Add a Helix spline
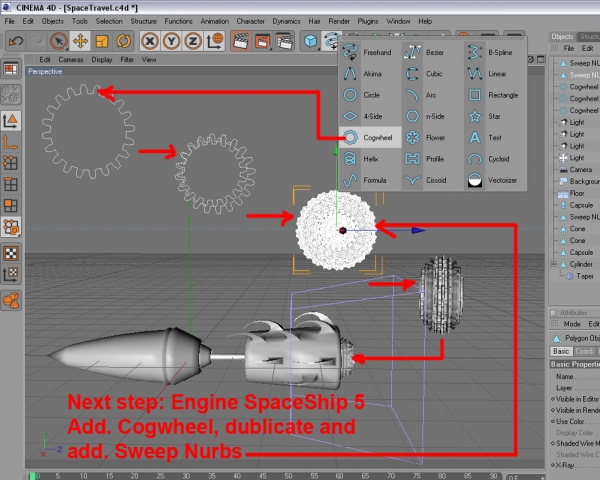 tap(370, 158)
